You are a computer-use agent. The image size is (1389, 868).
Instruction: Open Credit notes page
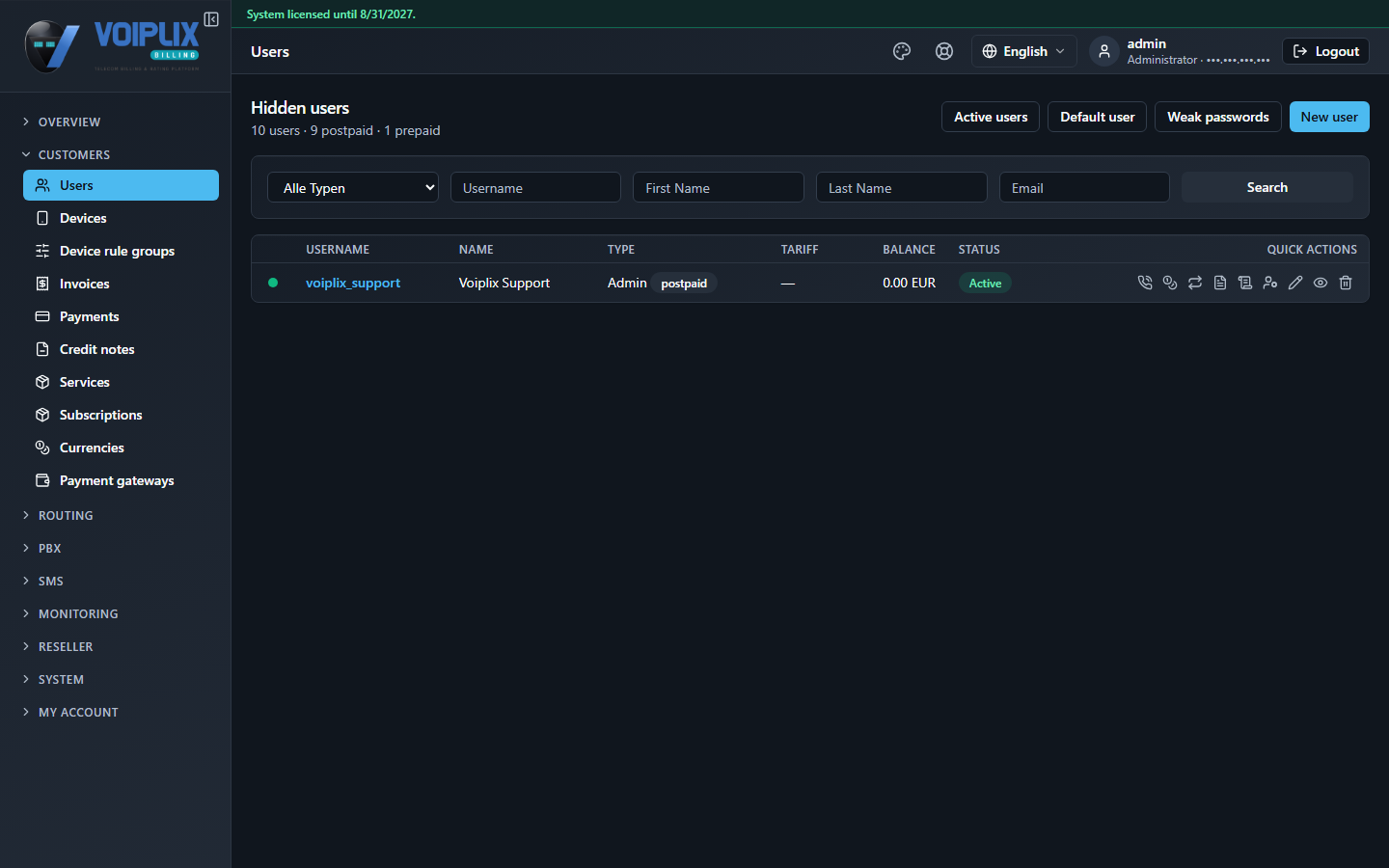pyautogui.click(x=121, y=349)
